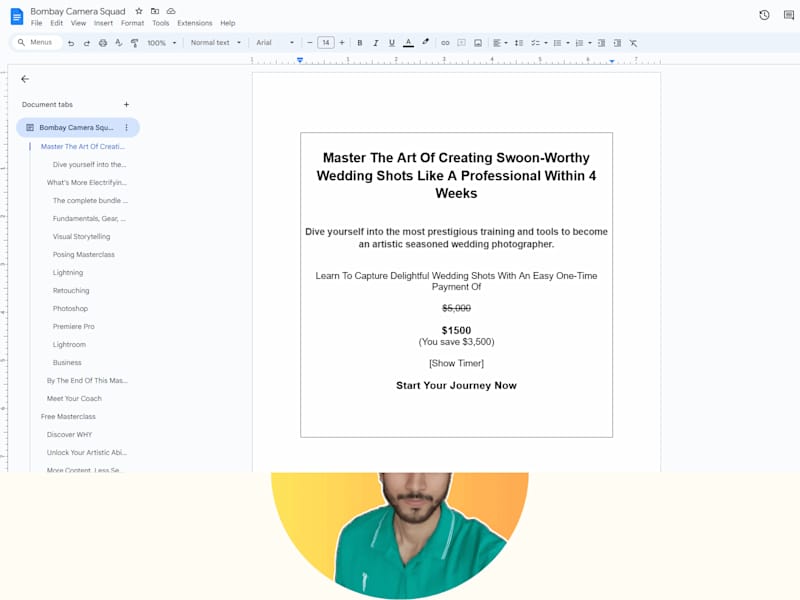The image size is (800, 600).
Task: Open the zoom 100% dropdown
Action: tap(161, 43)
